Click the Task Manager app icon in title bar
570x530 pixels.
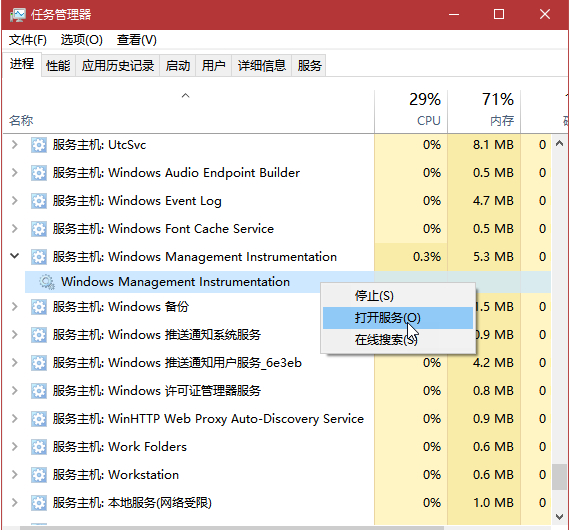click(x=17, y=15)
